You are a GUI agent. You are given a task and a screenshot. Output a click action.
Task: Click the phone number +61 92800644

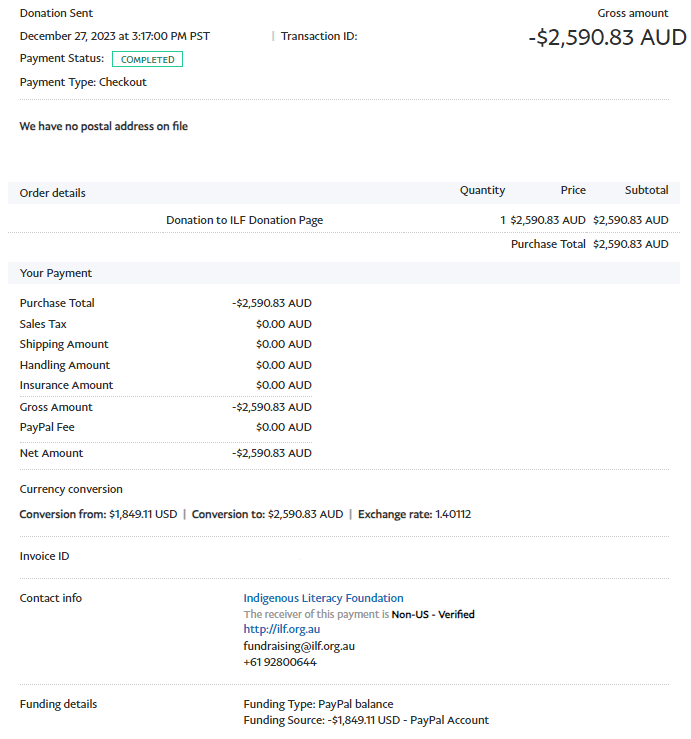click(x=280, y=662)
